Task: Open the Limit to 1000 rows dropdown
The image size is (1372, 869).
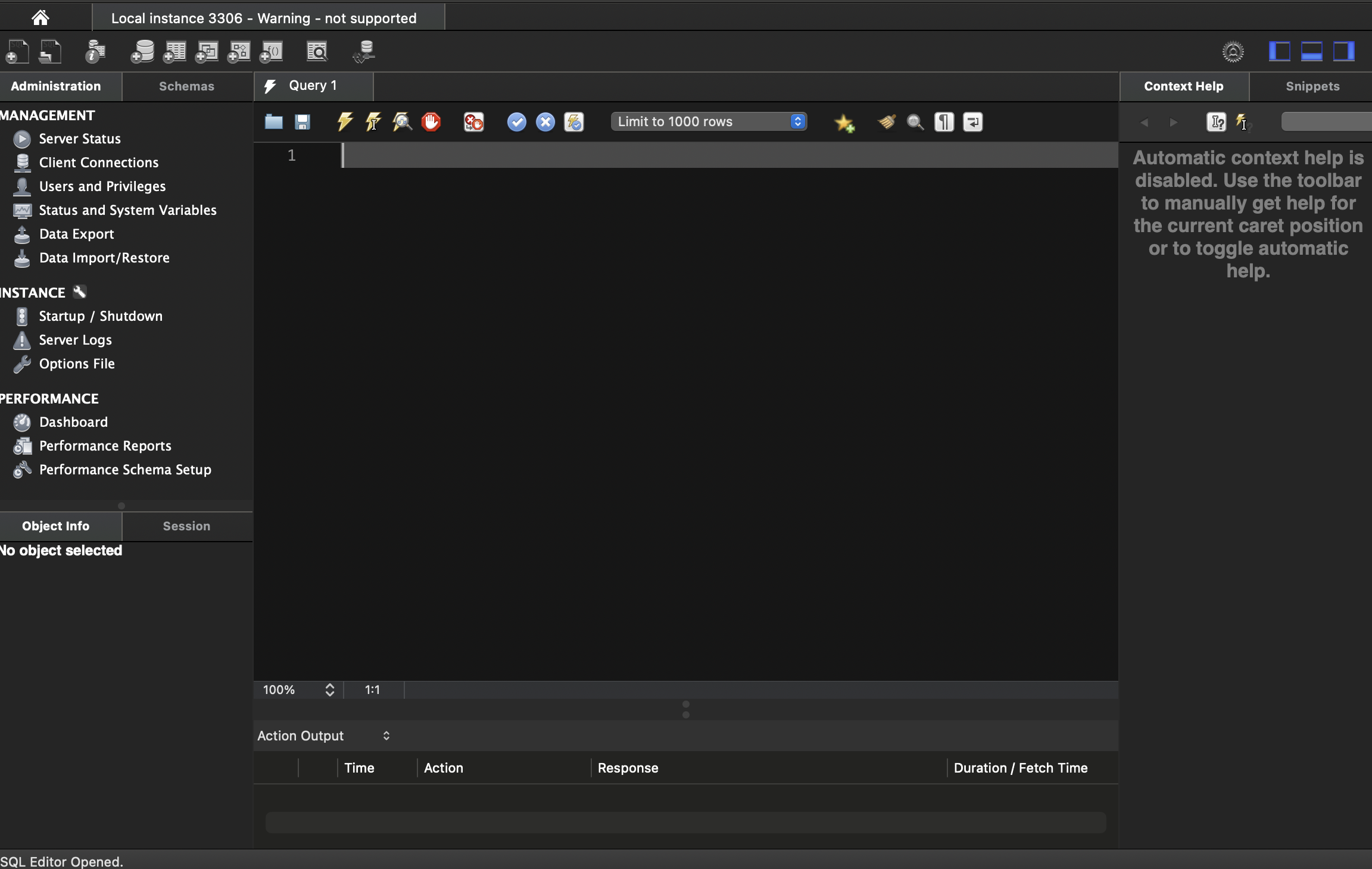Action: [709, 121]
